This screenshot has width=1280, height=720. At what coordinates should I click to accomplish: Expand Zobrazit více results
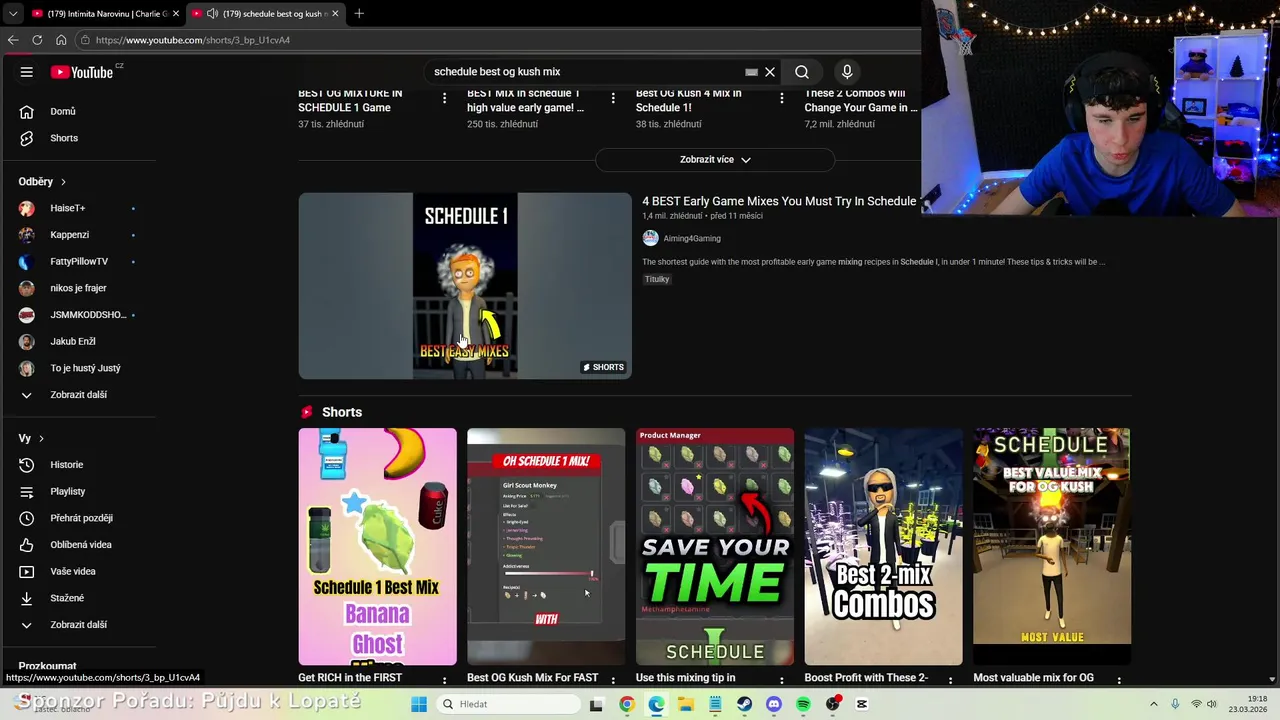point(715,160)
